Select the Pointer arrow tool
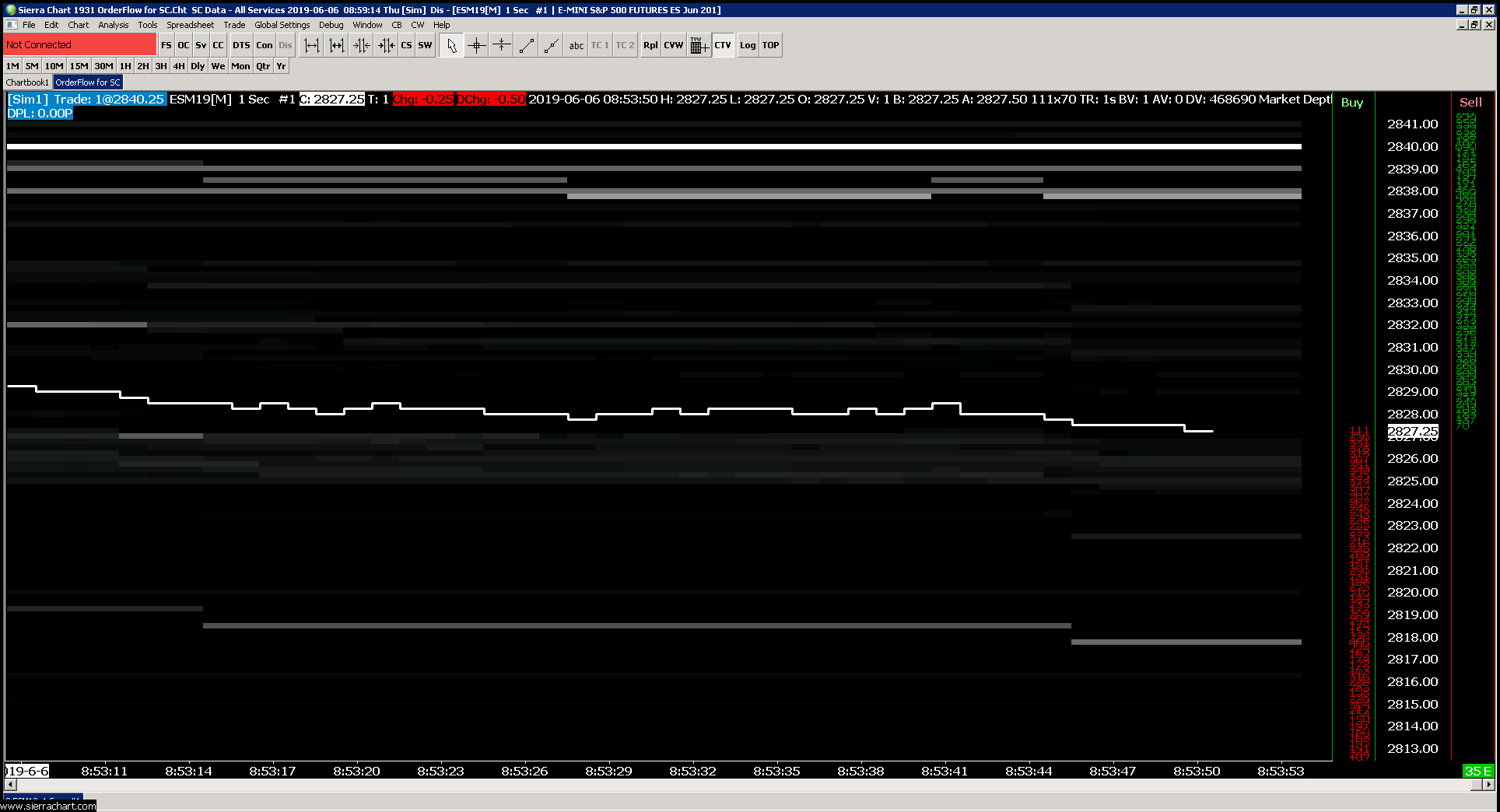Image resolution: width=1500 pixels, height=812 pixels. pyautogui.click(x=451, y=45)
